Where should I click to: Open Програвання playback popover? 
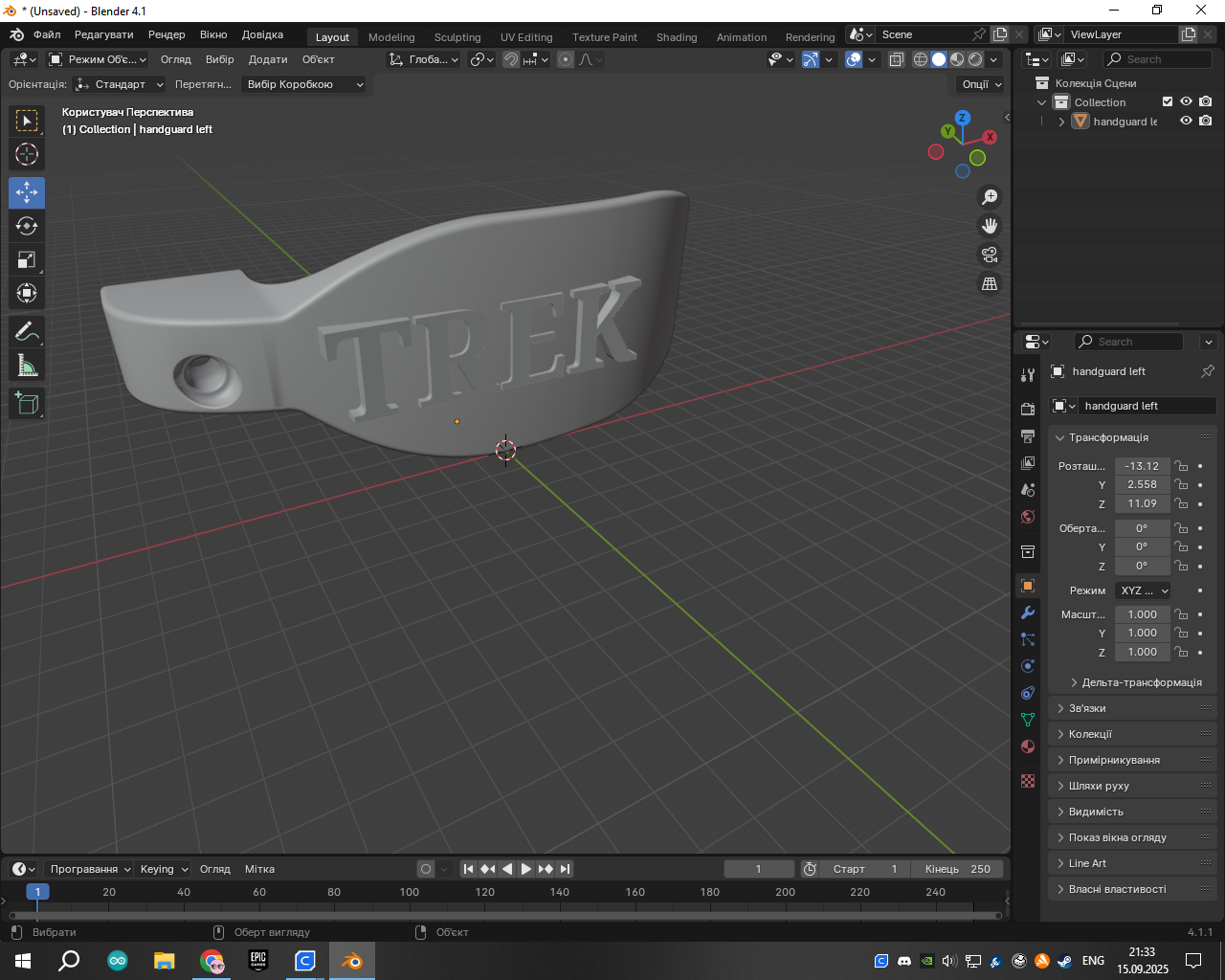(x=89, y=869)
